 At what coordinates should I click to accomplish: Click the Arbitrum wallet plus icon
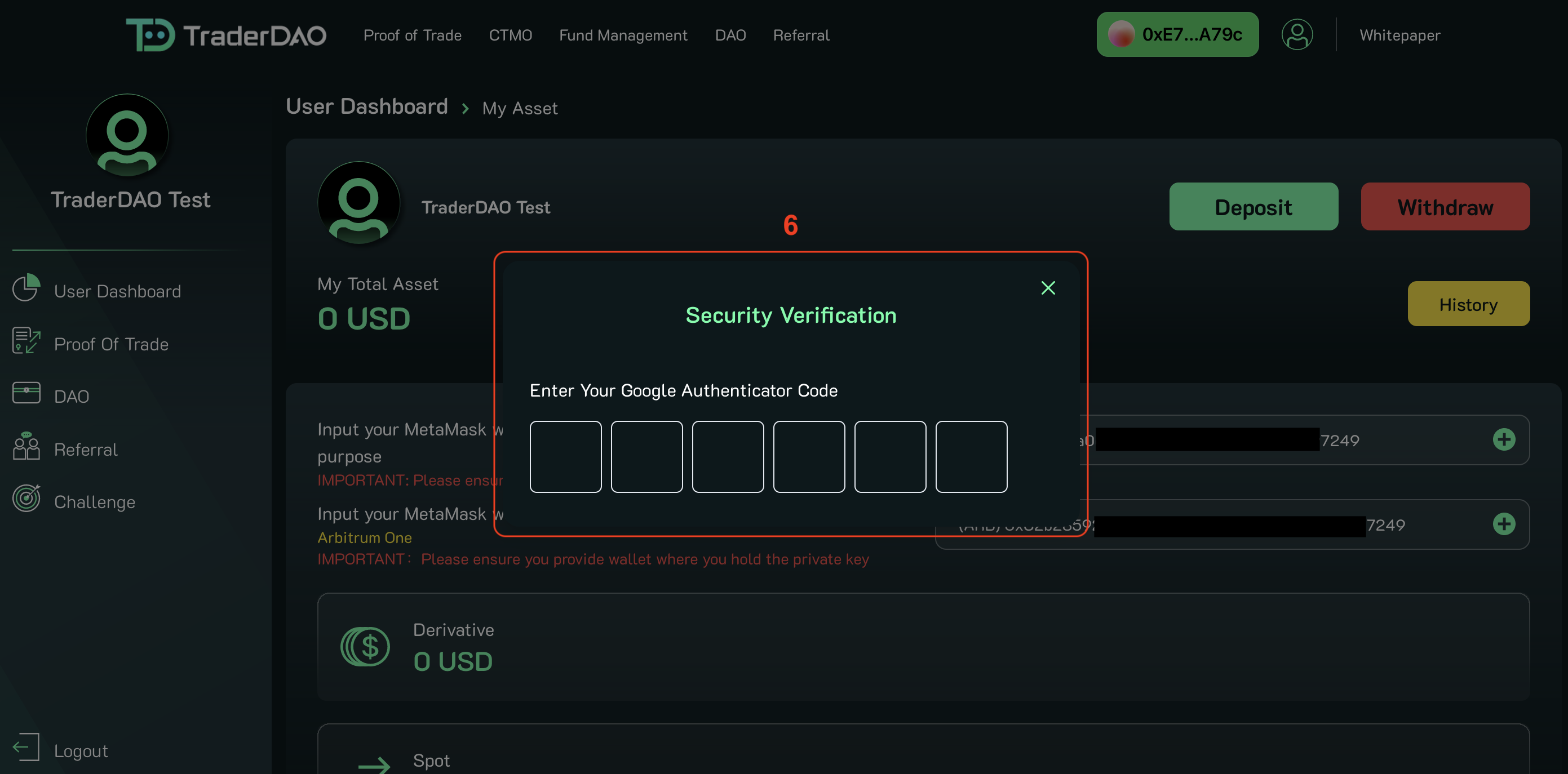click(1504, 524)
